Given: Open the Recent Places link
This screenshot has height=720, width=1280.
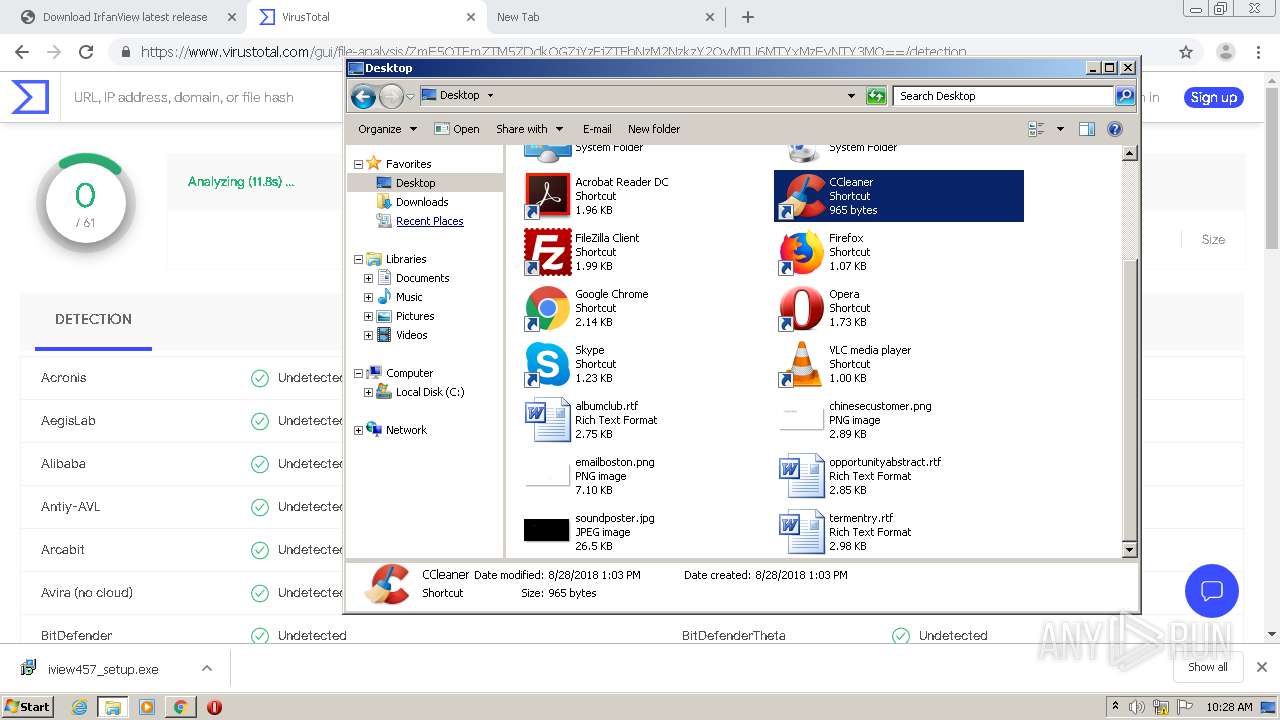Looking at the screenshot, I should tap(430, 221).
